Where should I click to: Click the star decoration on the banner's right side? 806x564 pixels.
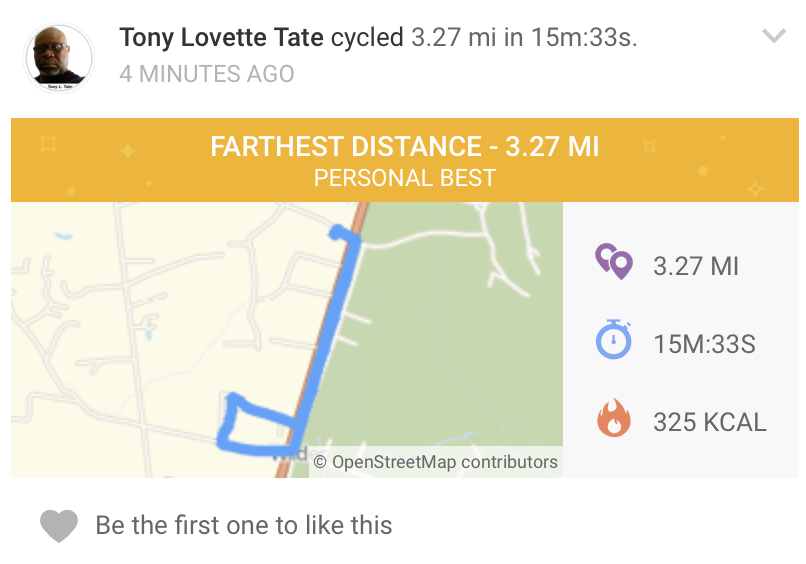click(x=755, y=187)
